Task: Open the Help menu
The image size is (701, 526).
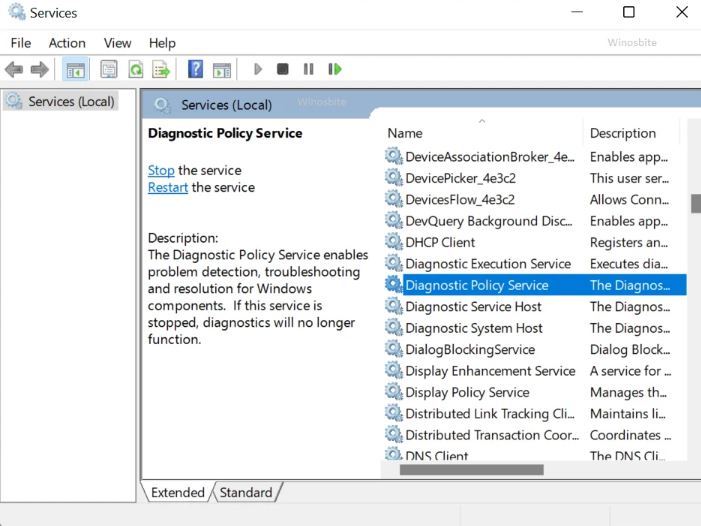Action: [162, 43]
